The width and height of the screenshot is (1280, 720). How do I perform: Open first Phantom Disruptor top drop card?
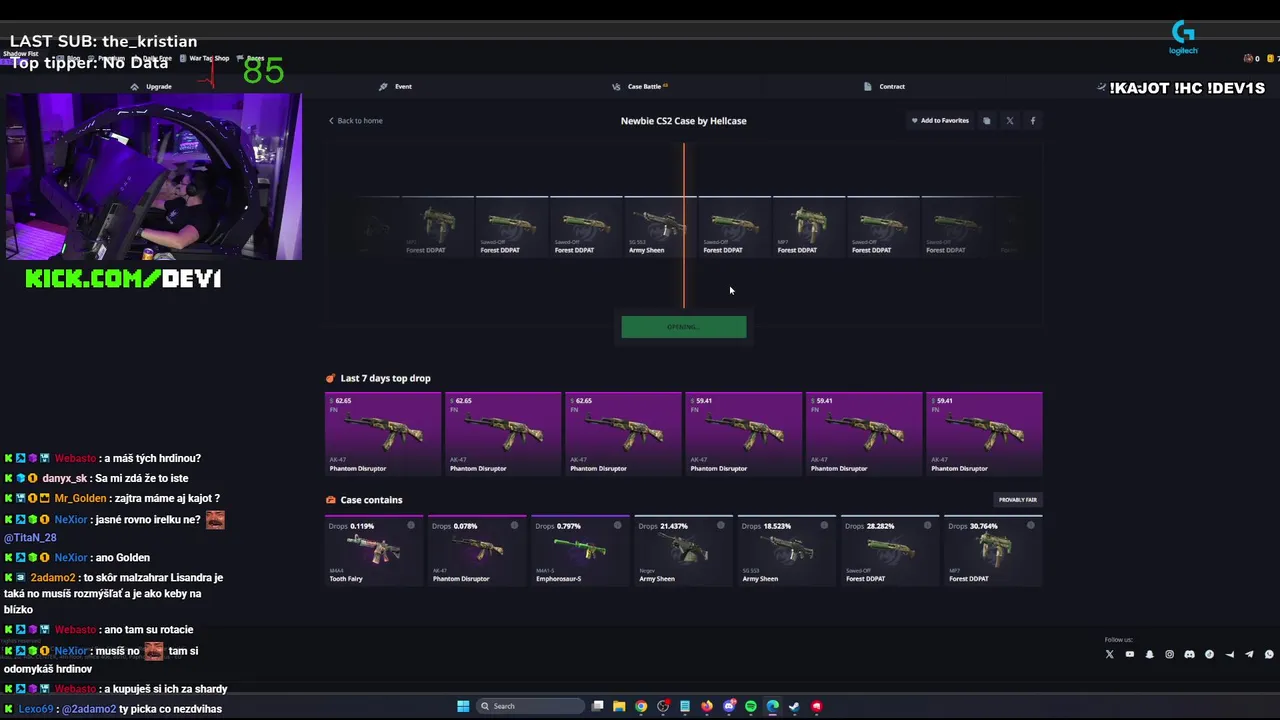tap(383, 434)
